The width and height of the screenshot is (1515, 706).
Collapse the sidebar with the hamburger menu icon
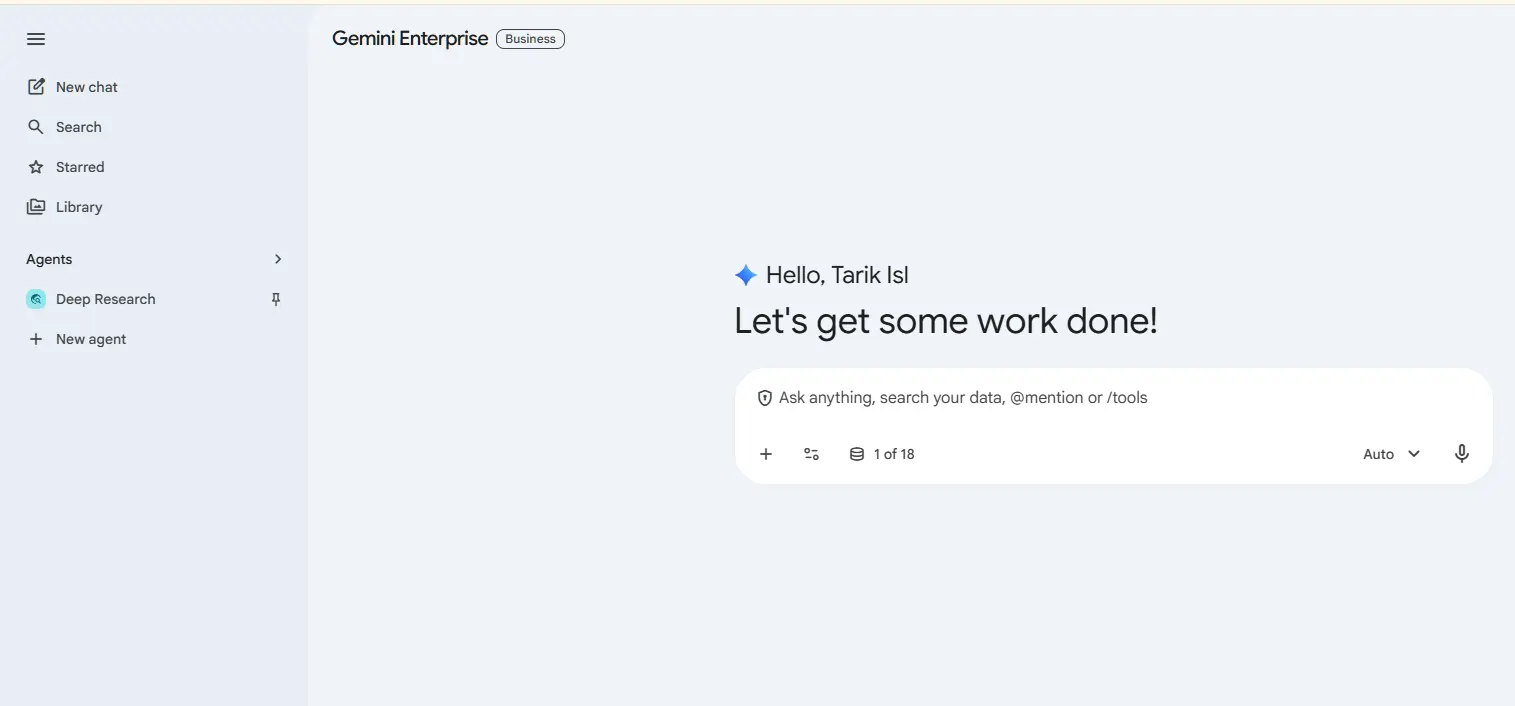tap(36, 39)
